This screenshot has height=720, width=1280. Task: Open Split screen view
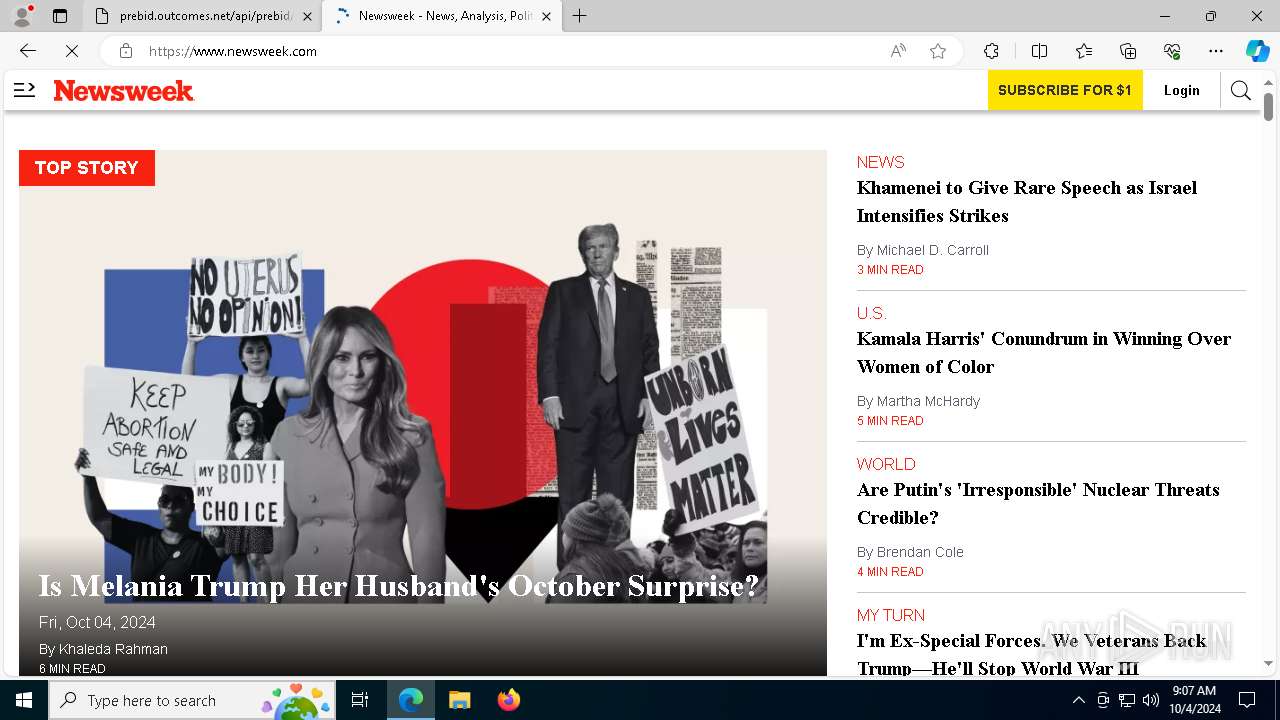[x=1039, y=51]
